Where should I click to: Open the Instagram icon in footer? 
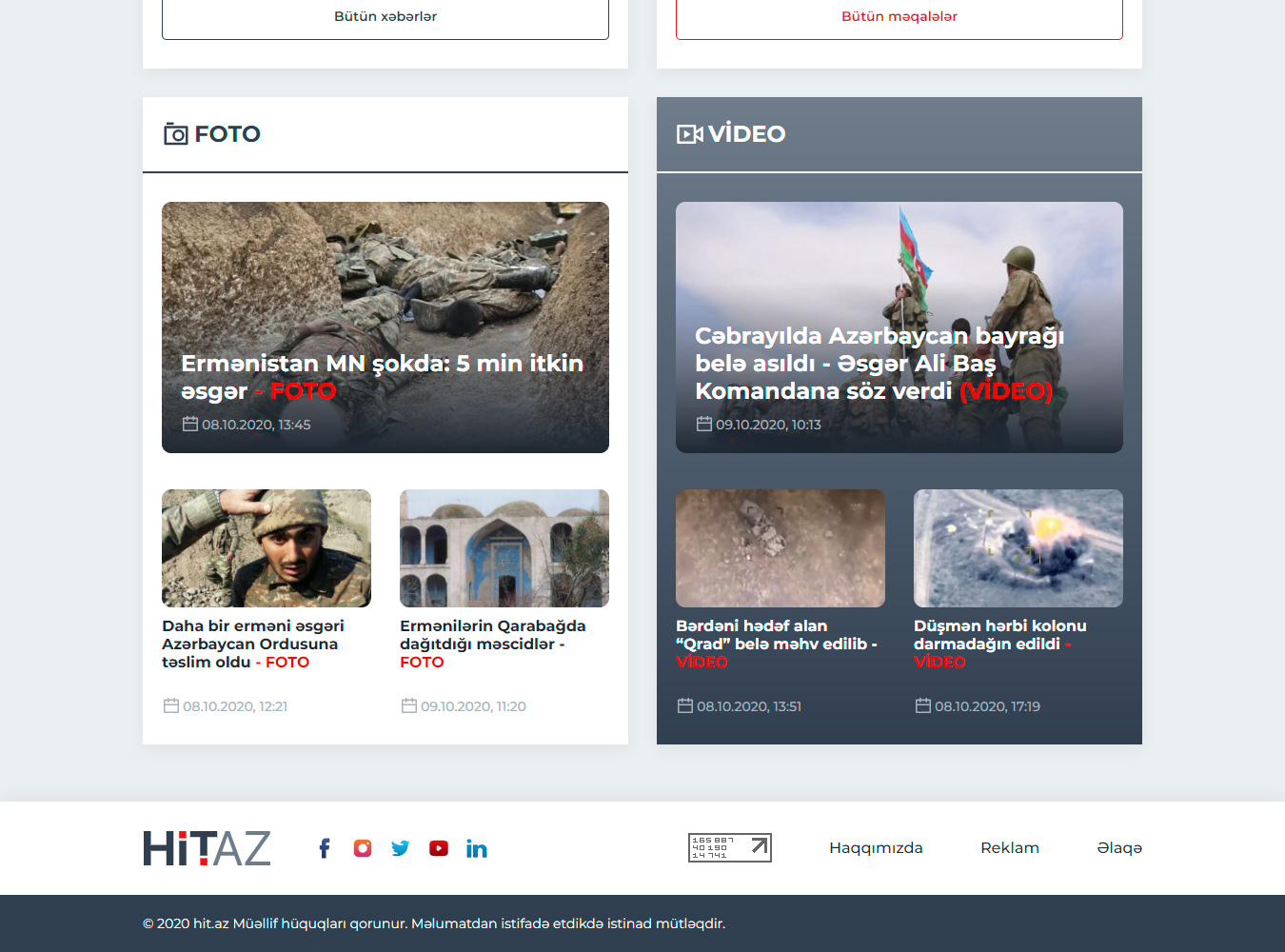pos(363,848)
